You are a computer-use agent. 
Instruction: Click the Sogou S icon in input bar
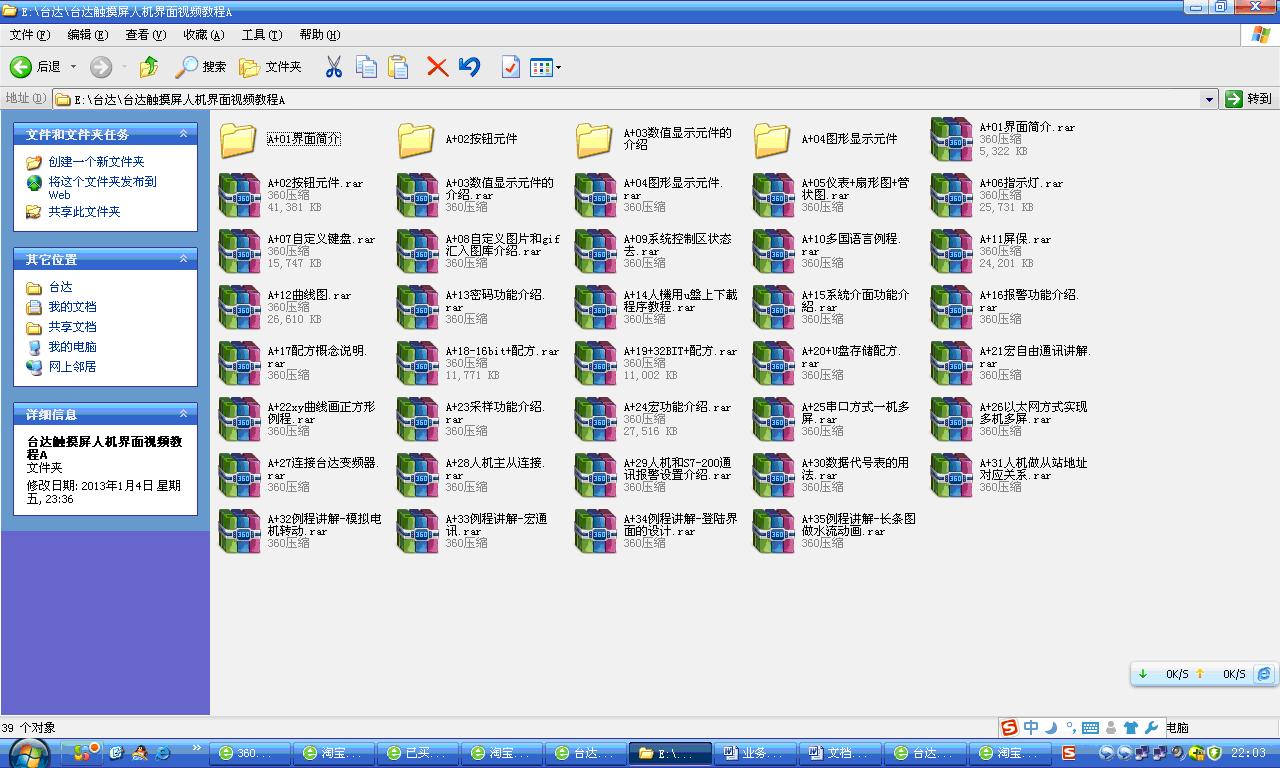(x=1009, y=728)
